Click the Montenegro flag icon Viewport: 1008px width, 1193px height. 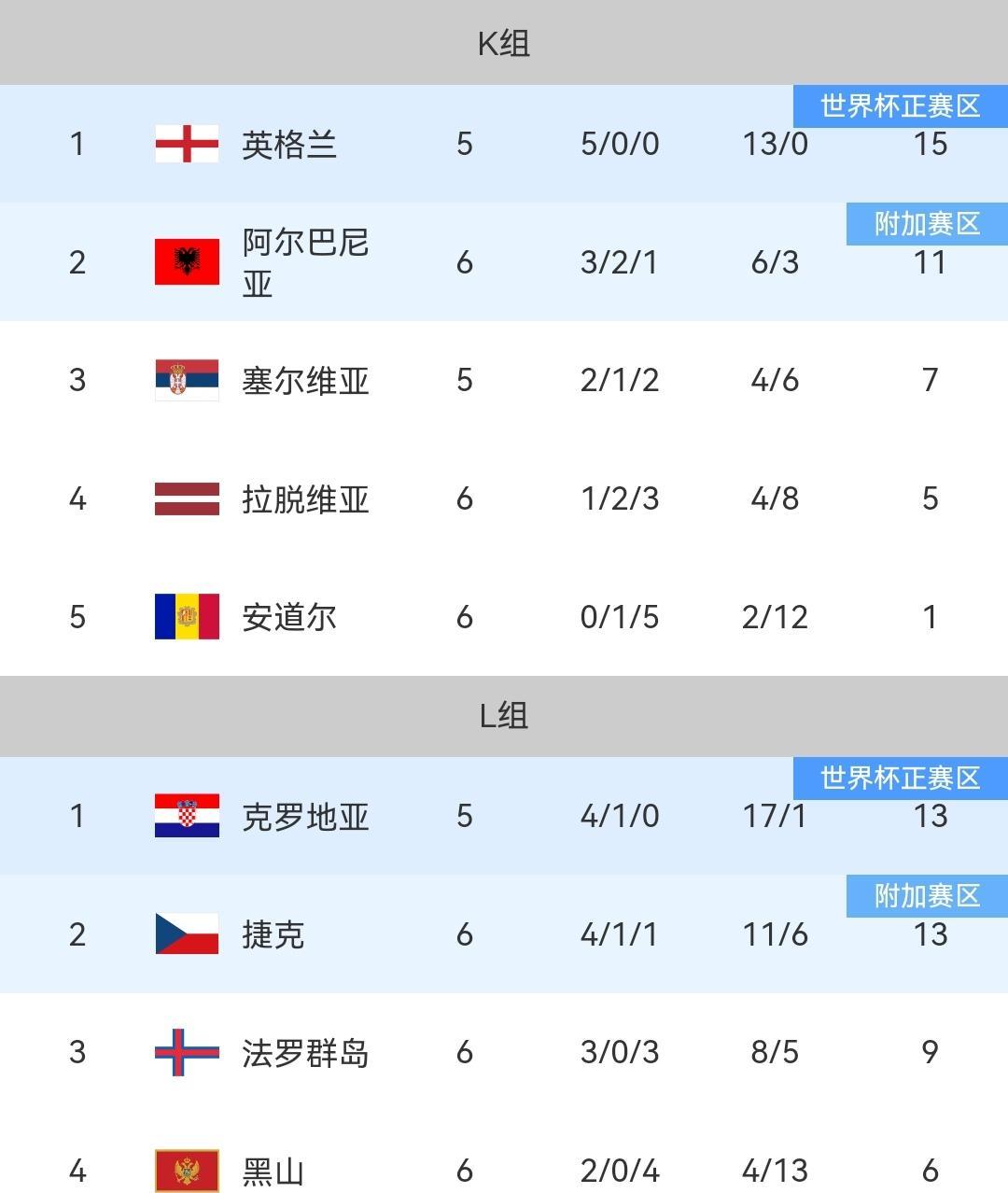(x=187, y=1171)
